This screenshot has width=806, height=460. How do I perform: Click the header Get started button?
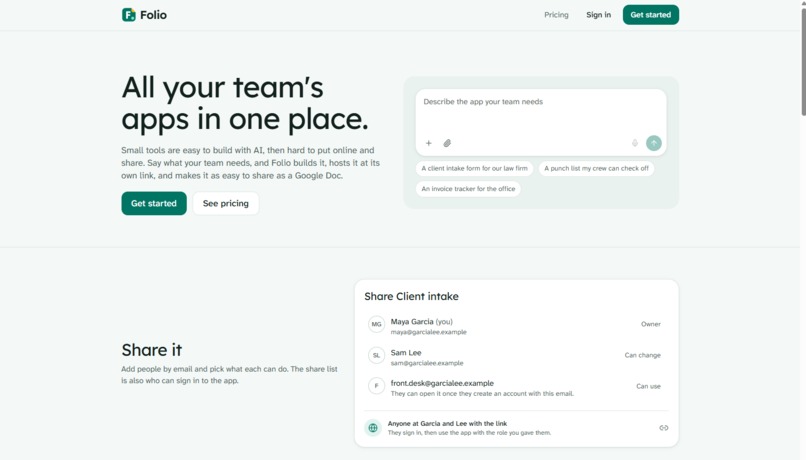click(x=651, y=15)
